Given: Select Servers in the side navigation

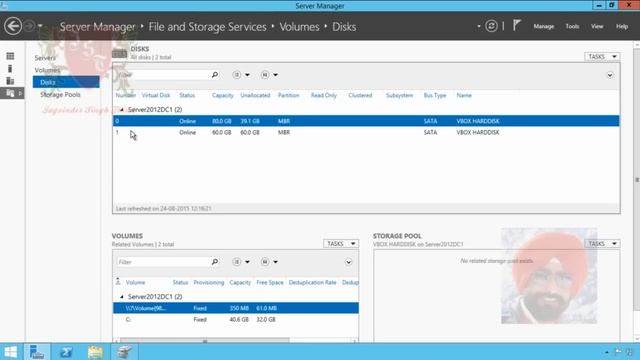Looking at the screenshot, I should 45,58.
